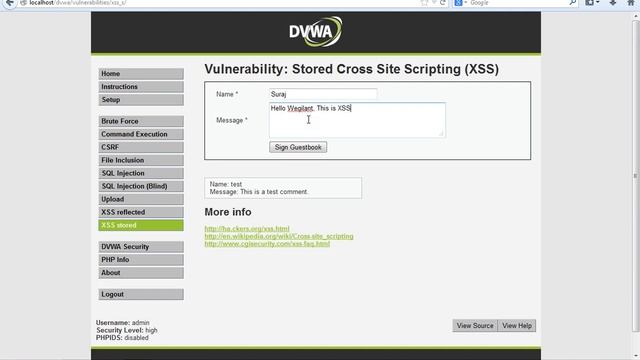Click the View Help button
Image resolution: width=640 pixels, height=360 pixels.
(x=517, y=326)
